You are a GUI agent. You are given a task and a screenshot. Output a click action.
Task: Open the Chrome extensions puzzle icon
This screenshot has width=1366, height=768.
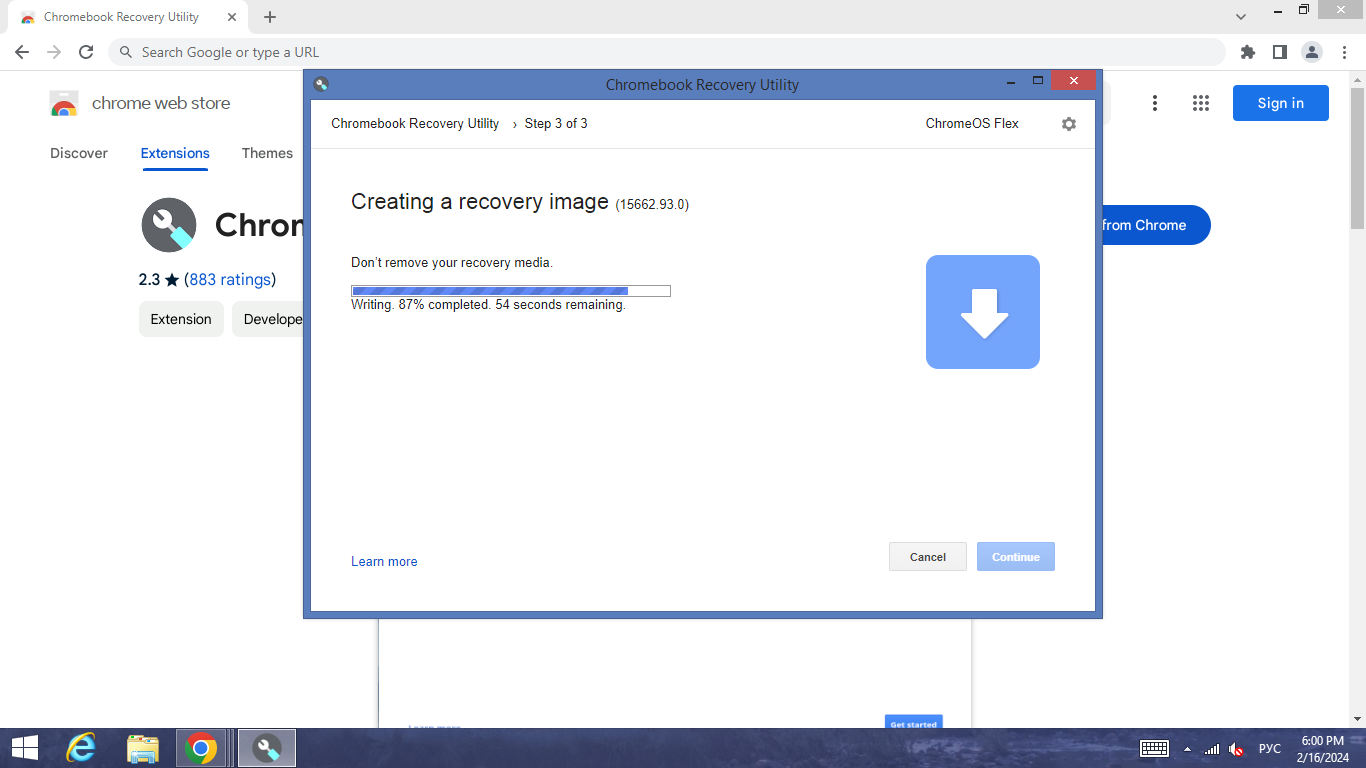coord(1247,52)
